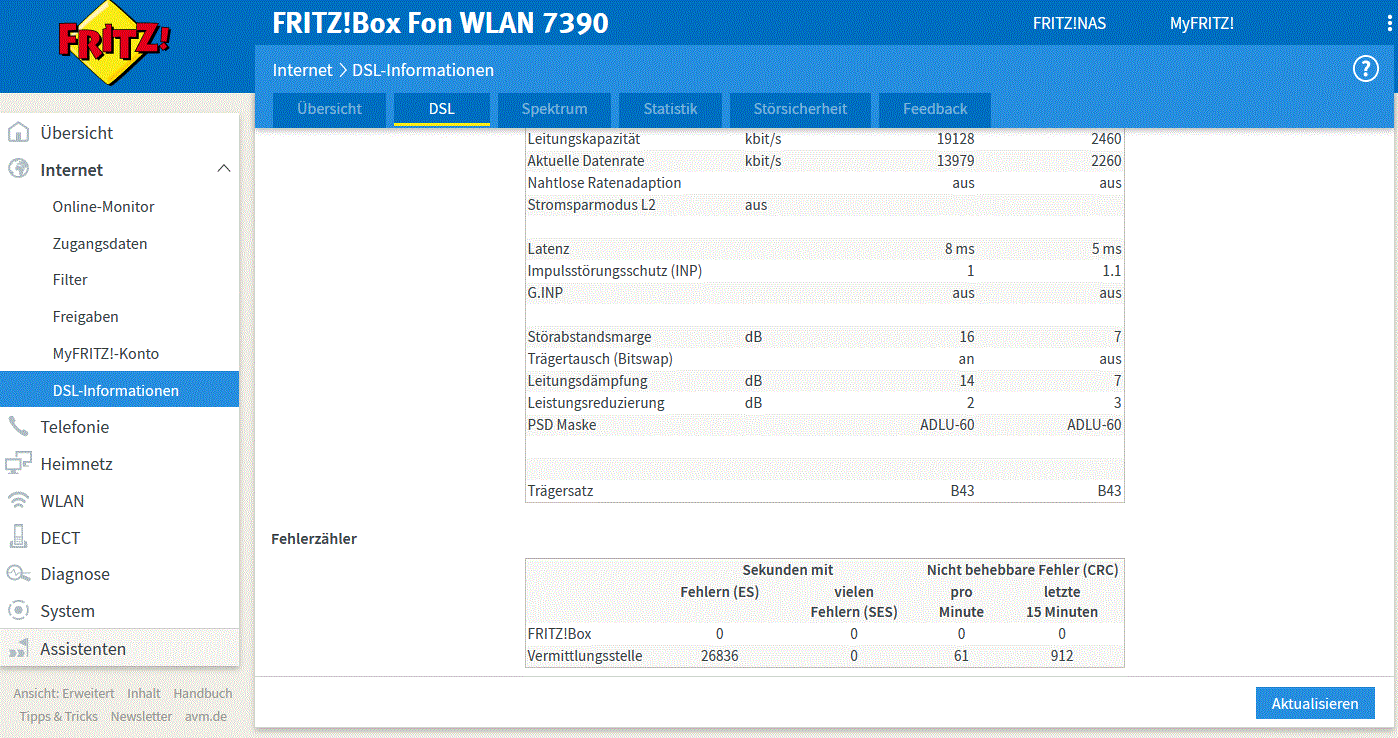Click the Leistungsreduzierung row label

(596, 403)
